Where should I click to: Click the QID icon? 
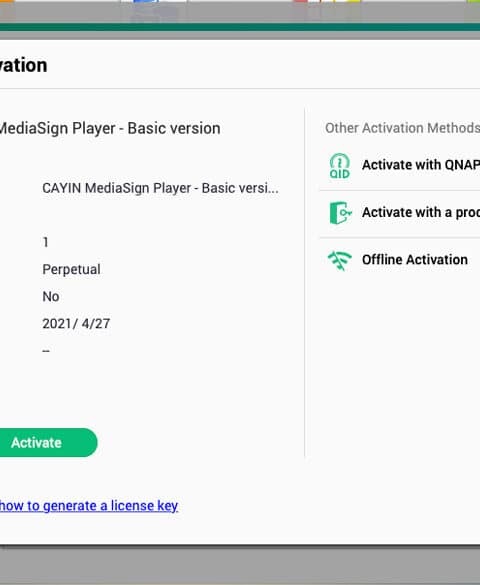[339, 166]
